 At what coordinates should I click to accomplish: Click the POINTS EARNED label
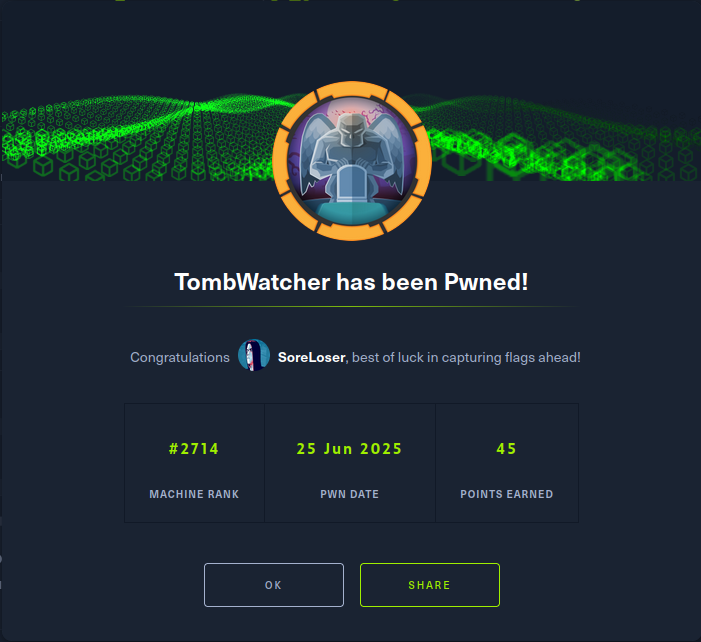pos(507,494)
